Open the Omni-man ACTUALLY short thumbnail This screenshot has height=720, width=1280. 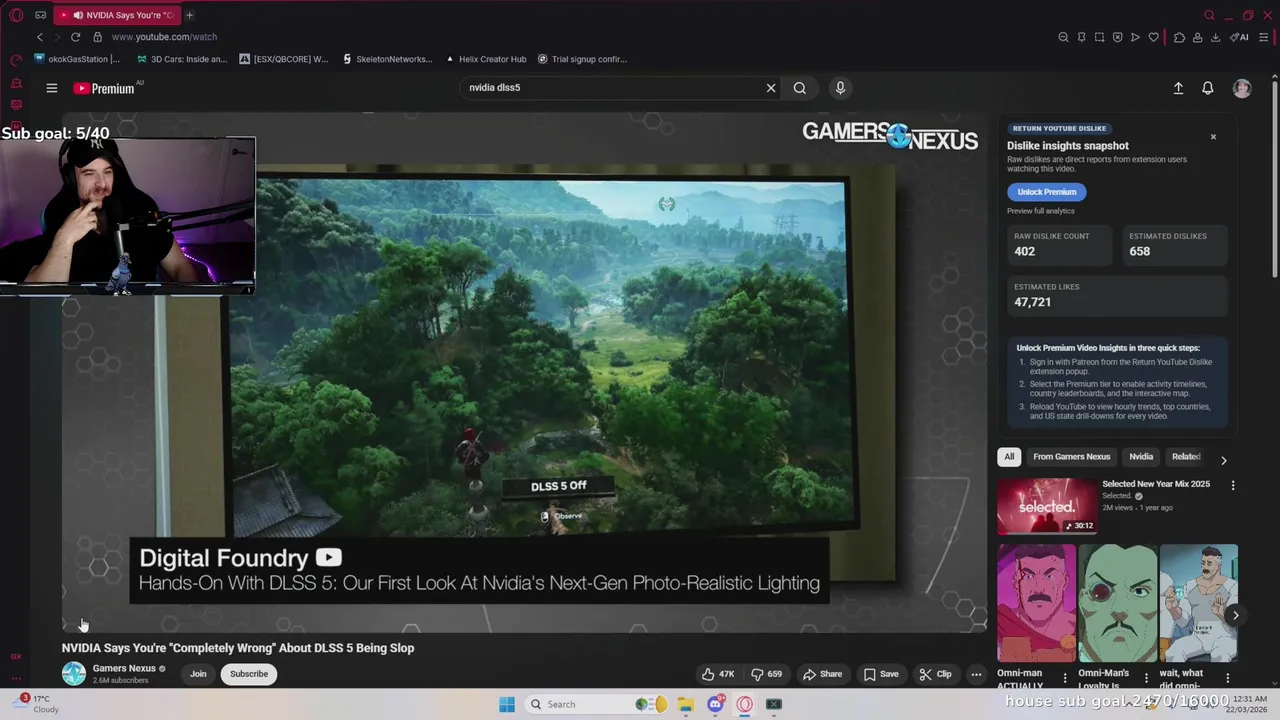[1036, 603]
